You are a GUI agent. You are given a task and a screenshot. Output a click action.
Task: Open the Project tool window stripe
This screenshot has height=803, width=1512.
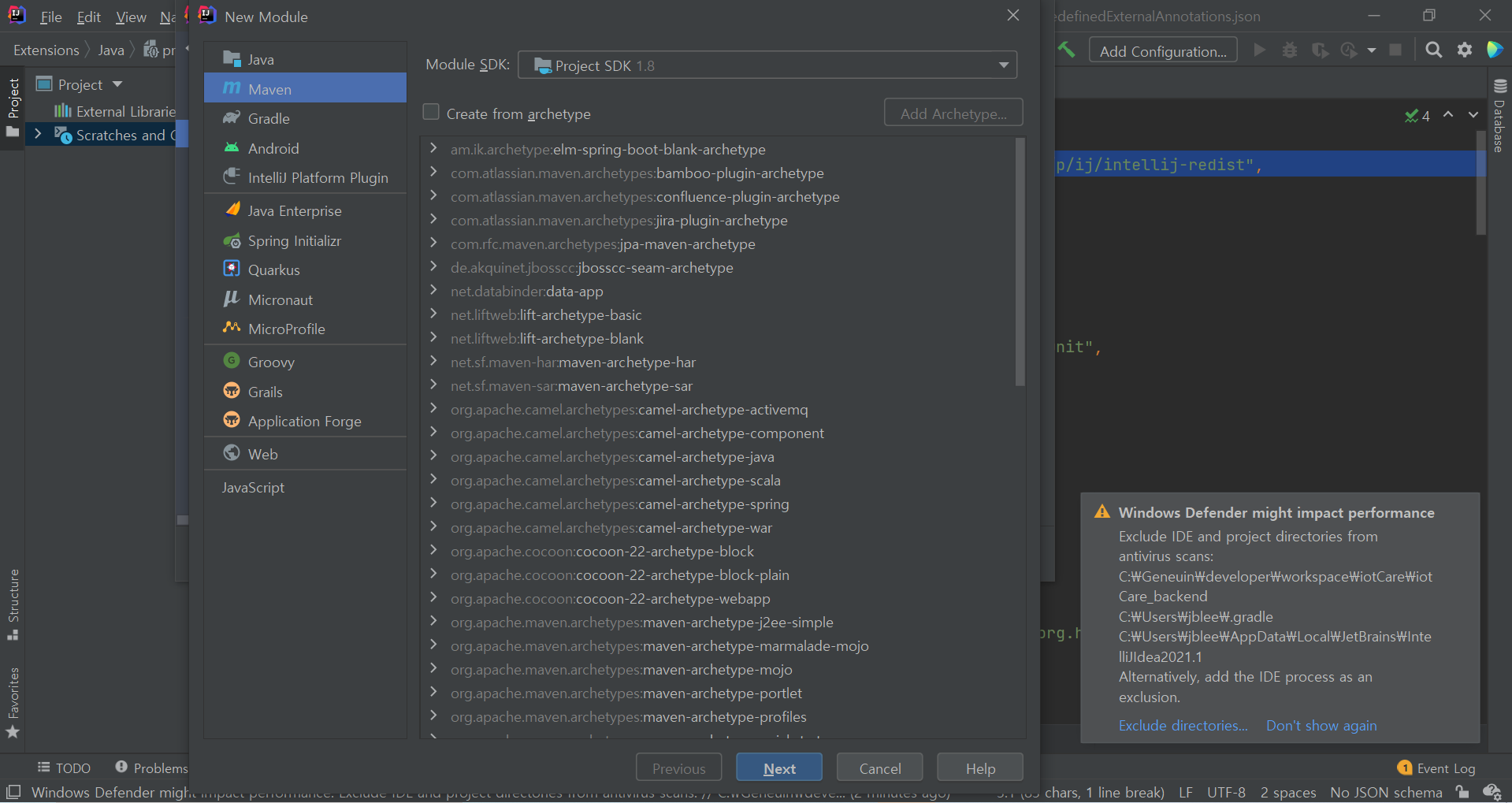(x=13, y=107)
